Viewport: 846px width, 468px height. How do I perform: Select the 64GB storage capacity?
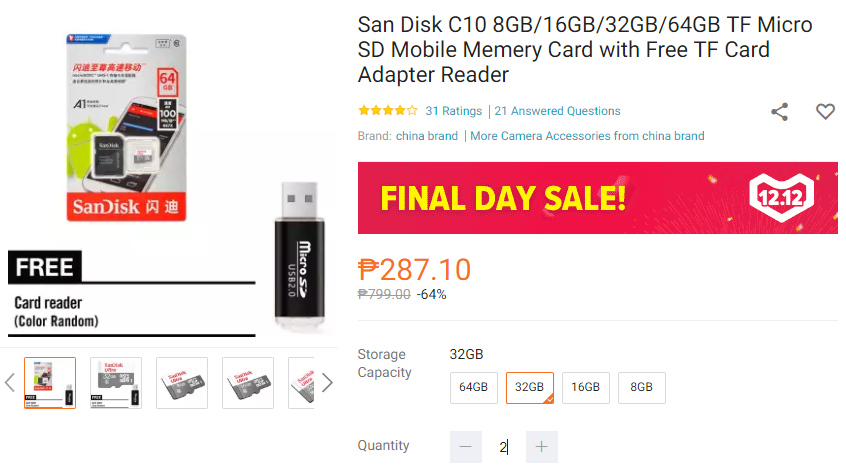click(474, 388)
